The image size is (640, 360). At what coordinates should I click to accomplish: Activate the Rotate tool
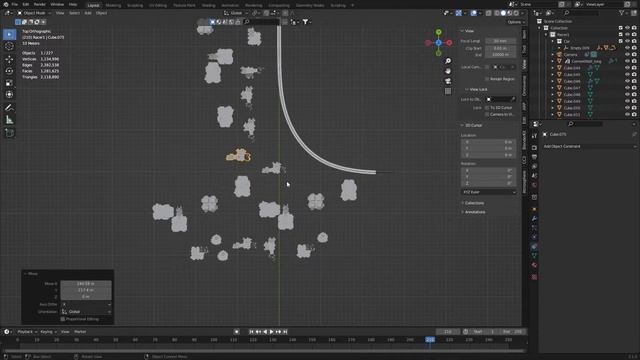coord(9,71)
